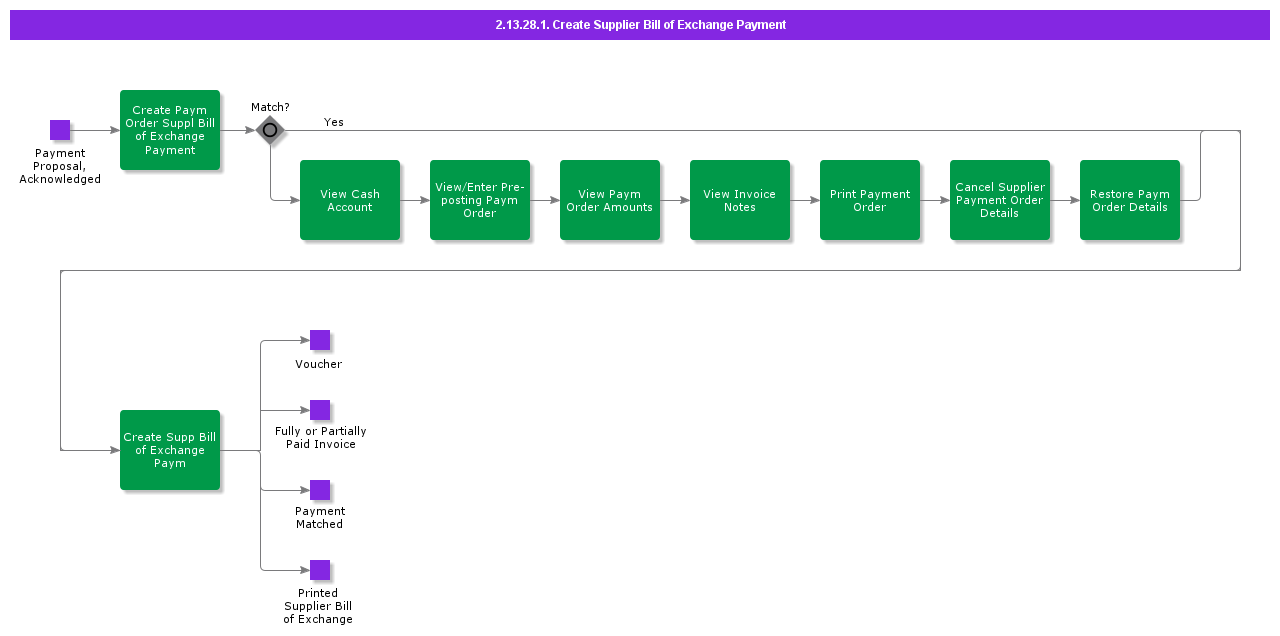Open Restore Paym Order Details step
This screenshot has height=636, width=1280.
1130,200
